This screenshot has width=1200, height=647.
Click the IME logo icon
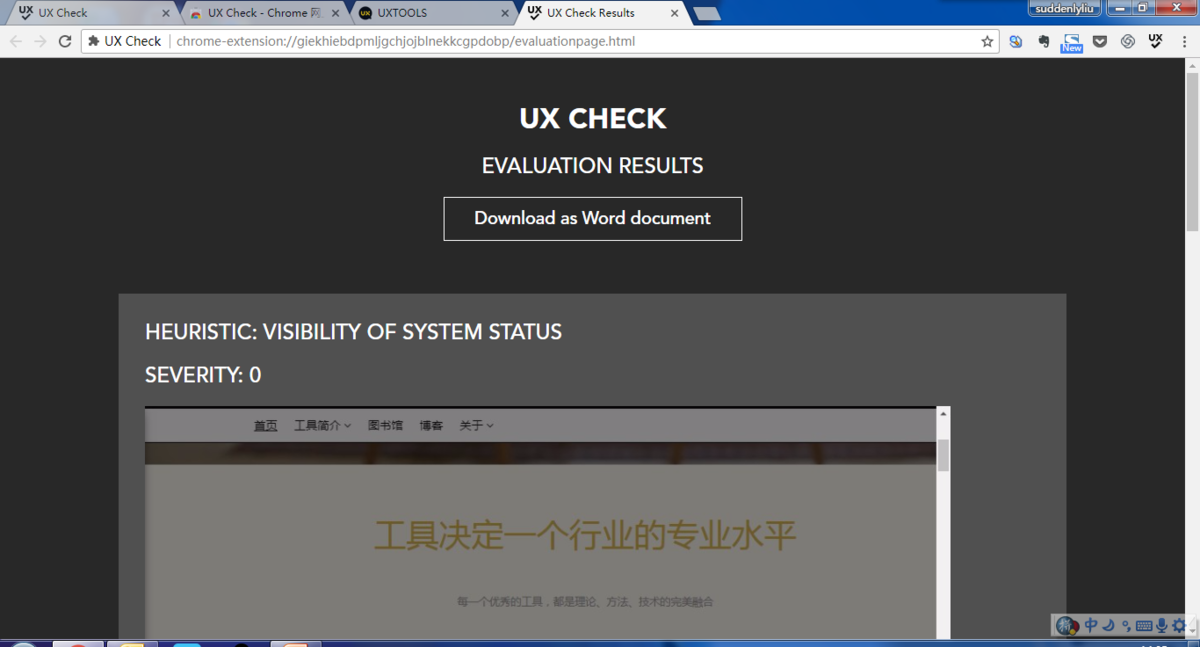pos(1067,626)
